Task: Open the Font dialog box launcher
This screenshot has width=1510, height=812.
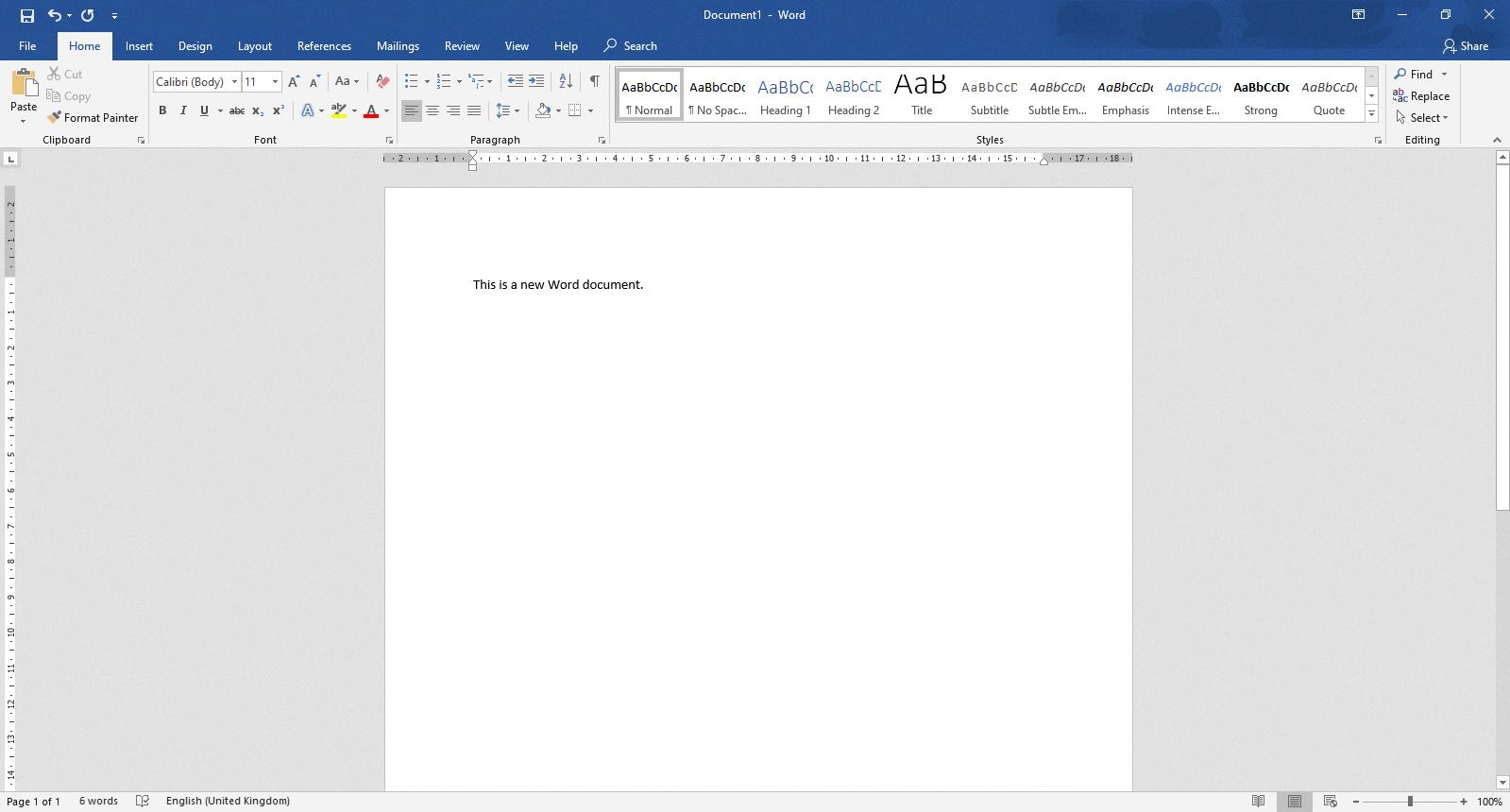Action: (x=389, y=141)
